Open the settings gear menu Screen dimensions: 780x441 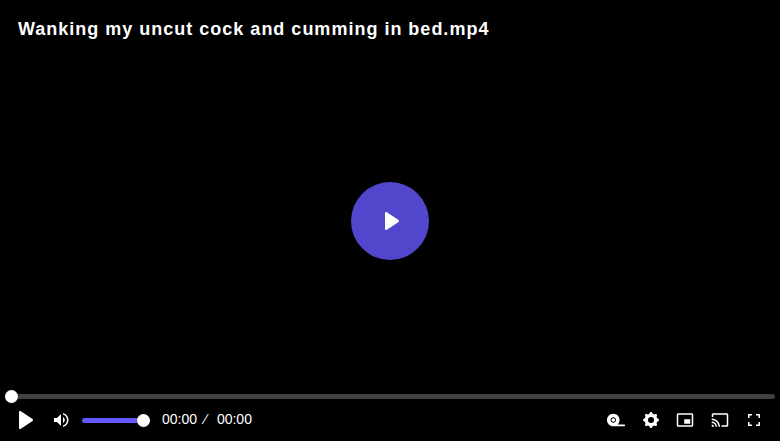click(x=651, y=420)
